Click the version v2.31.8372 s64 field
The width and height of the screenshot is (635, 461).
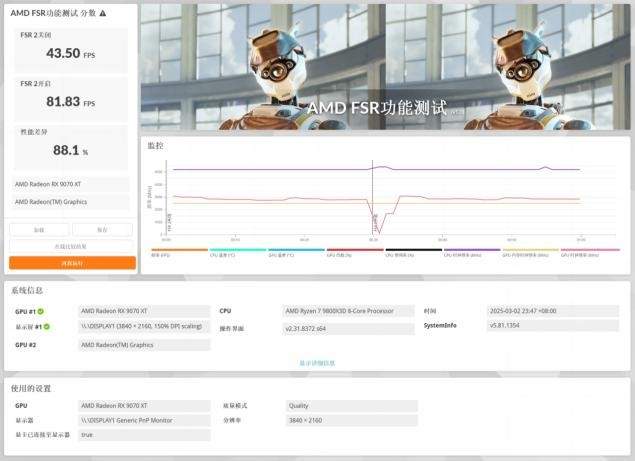click(x=348, y=329)
